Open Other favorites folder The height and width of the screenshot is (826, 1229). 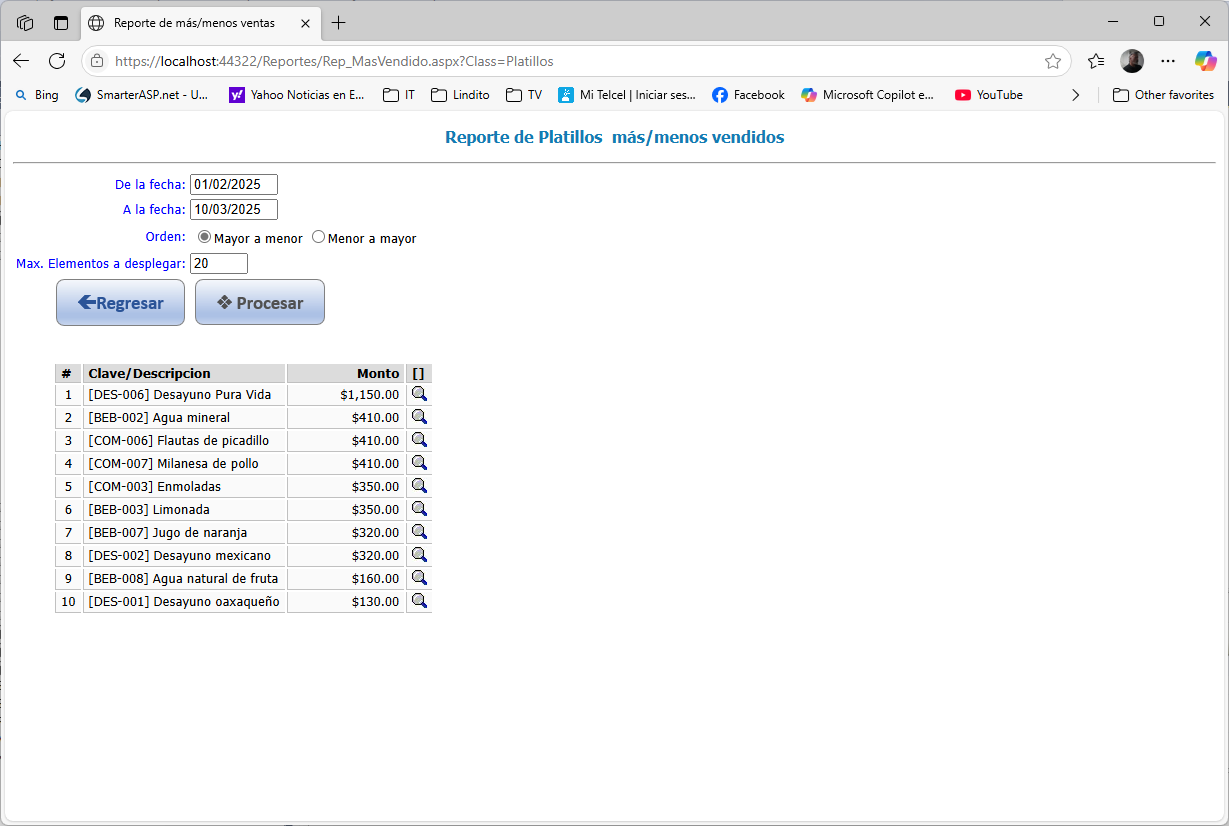click(x=1163, y=95)
